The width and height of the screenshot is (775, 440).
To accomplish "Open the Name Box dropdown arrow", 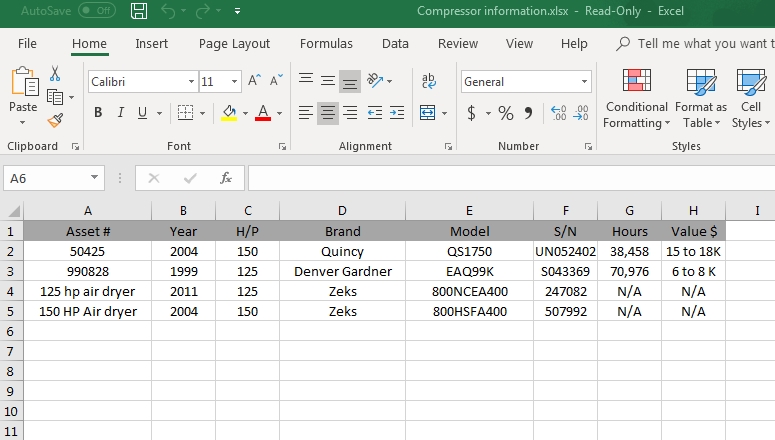I will tap(94, 177).
